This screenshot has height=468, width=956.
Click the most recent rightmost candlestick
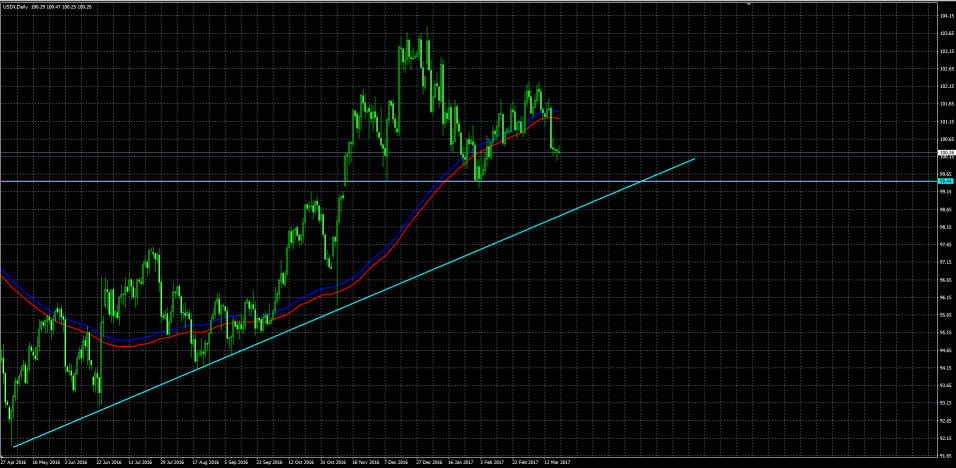pyautogui.click(x=559, y=150)
